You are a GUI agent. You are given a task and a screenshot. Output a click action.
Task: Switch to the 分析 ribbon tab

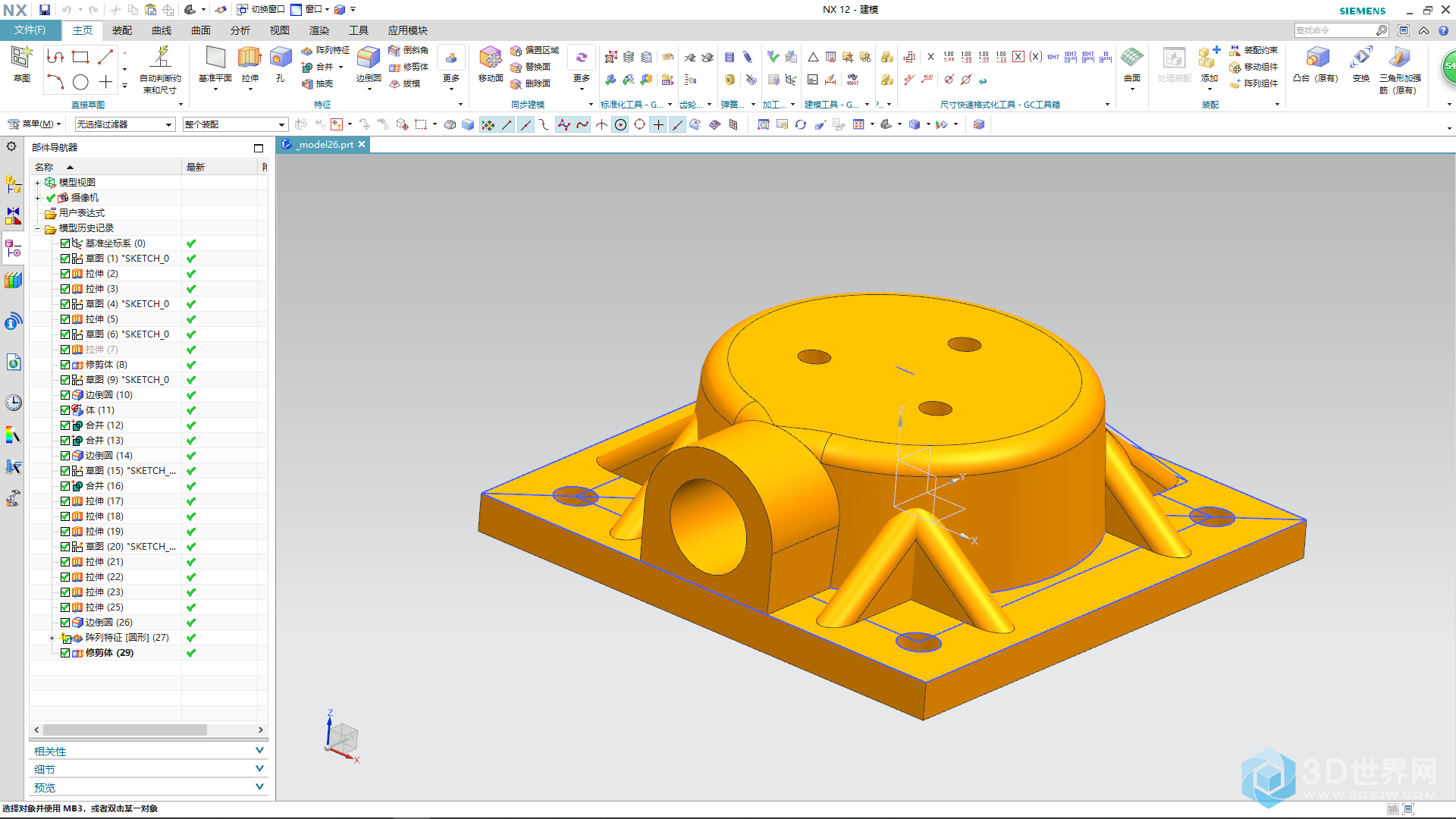click(x=240, y=30)
